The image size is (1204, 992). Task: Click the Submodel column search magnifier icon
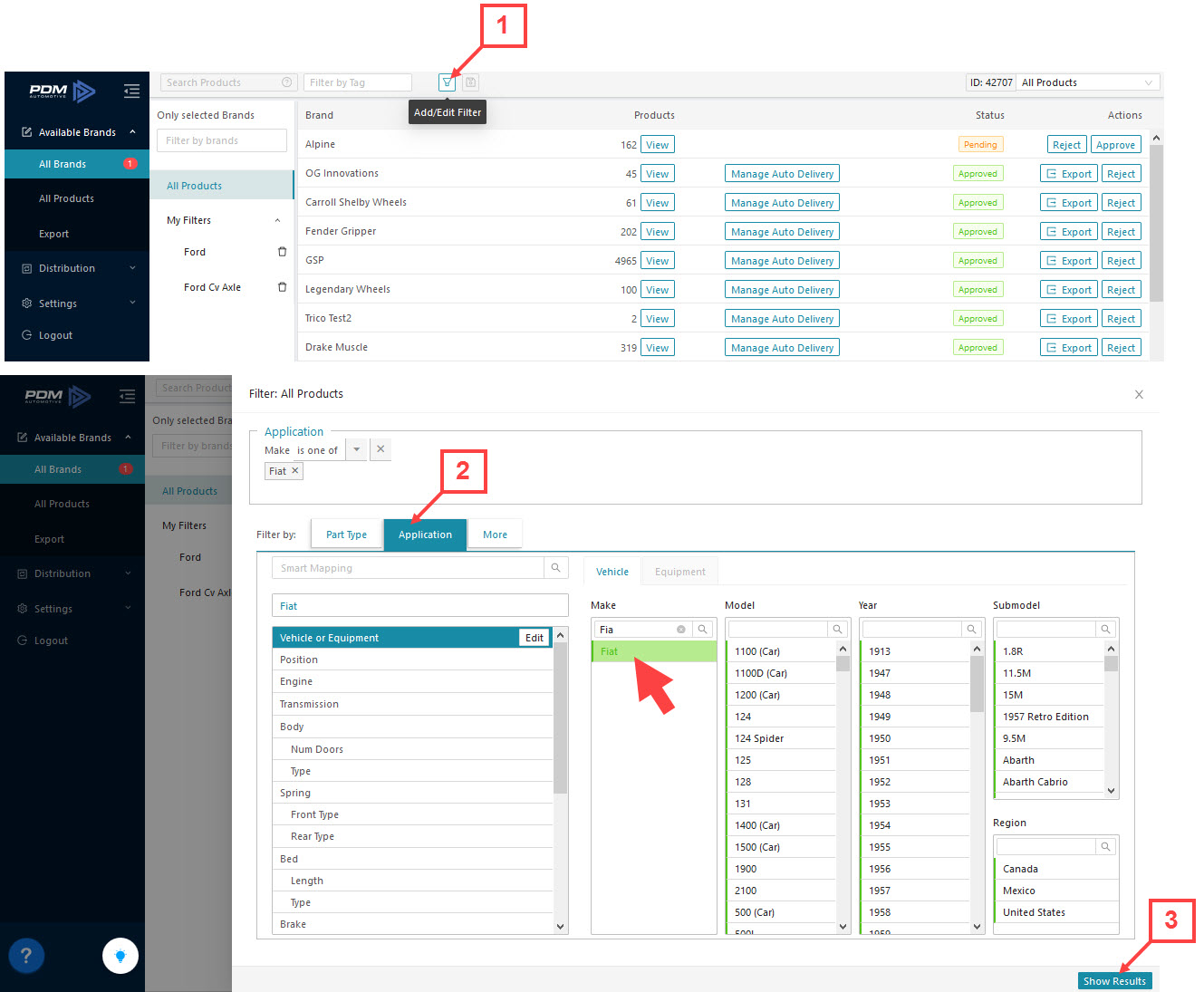pos(1105,630)
